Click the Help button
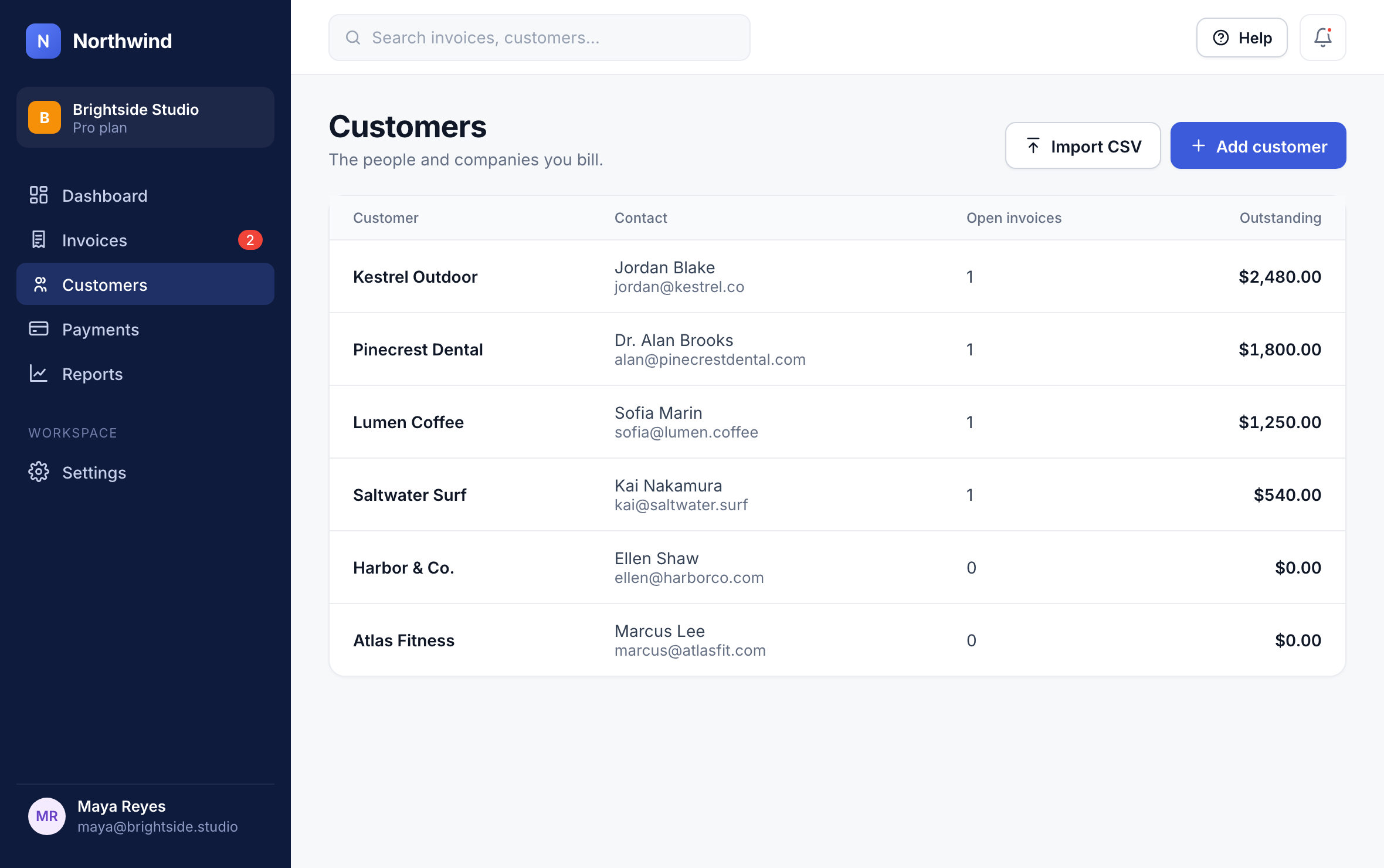This screenshot has width=1384, height=868. (x=1242, y=38)
